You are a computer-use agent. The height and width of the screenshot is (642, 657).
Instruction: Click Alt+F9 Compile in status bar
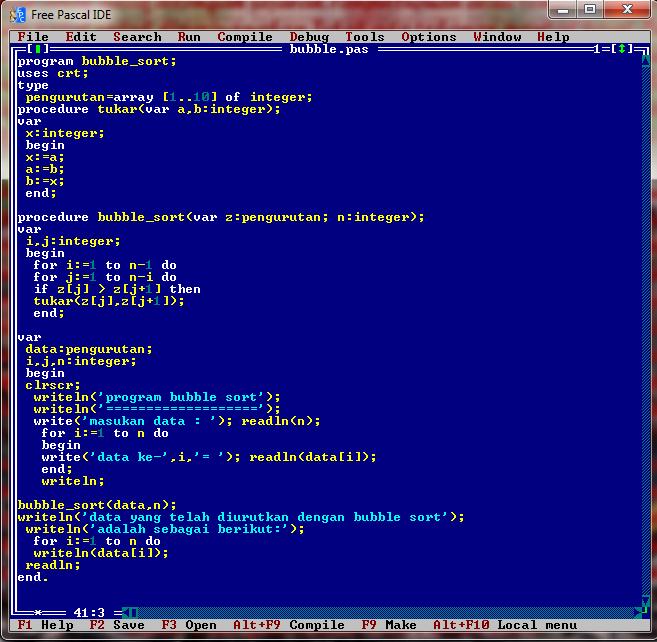pyautogui.click(x=289, y=625)
